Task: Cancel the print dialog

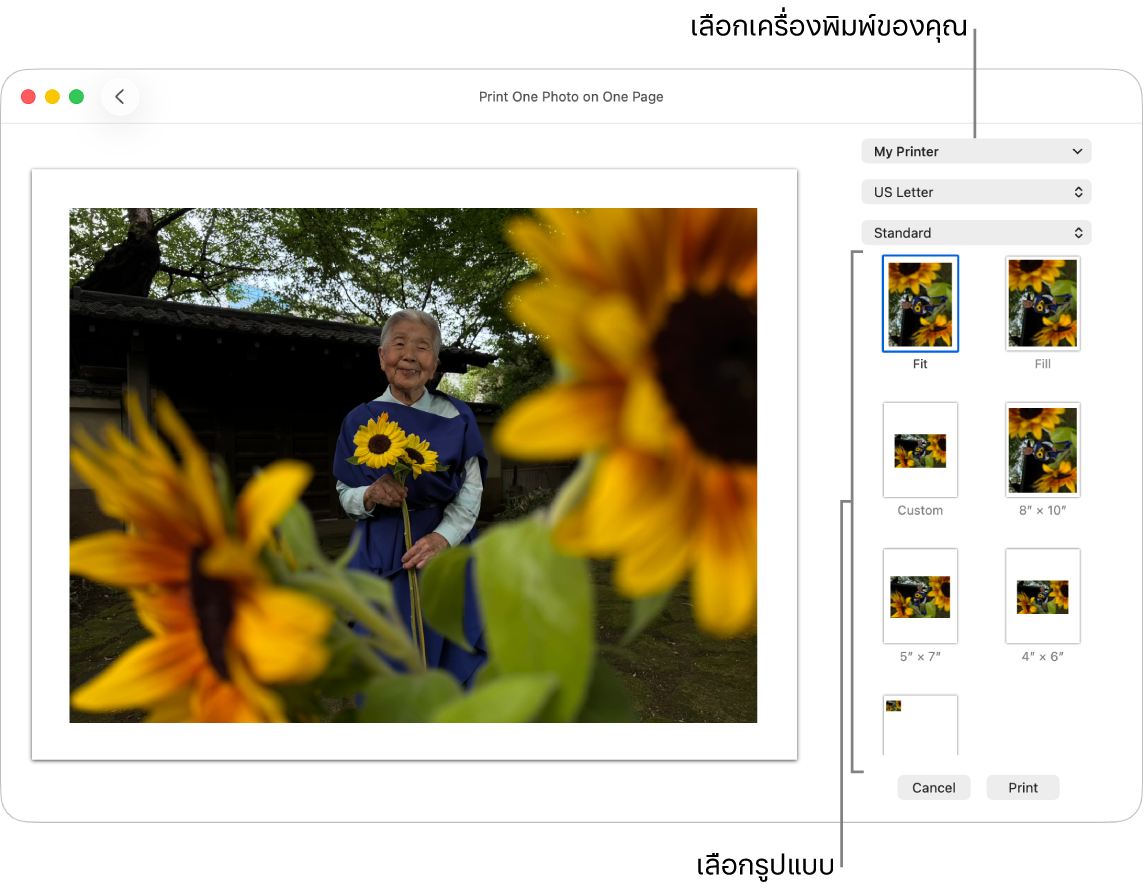Action: point(933,788)
